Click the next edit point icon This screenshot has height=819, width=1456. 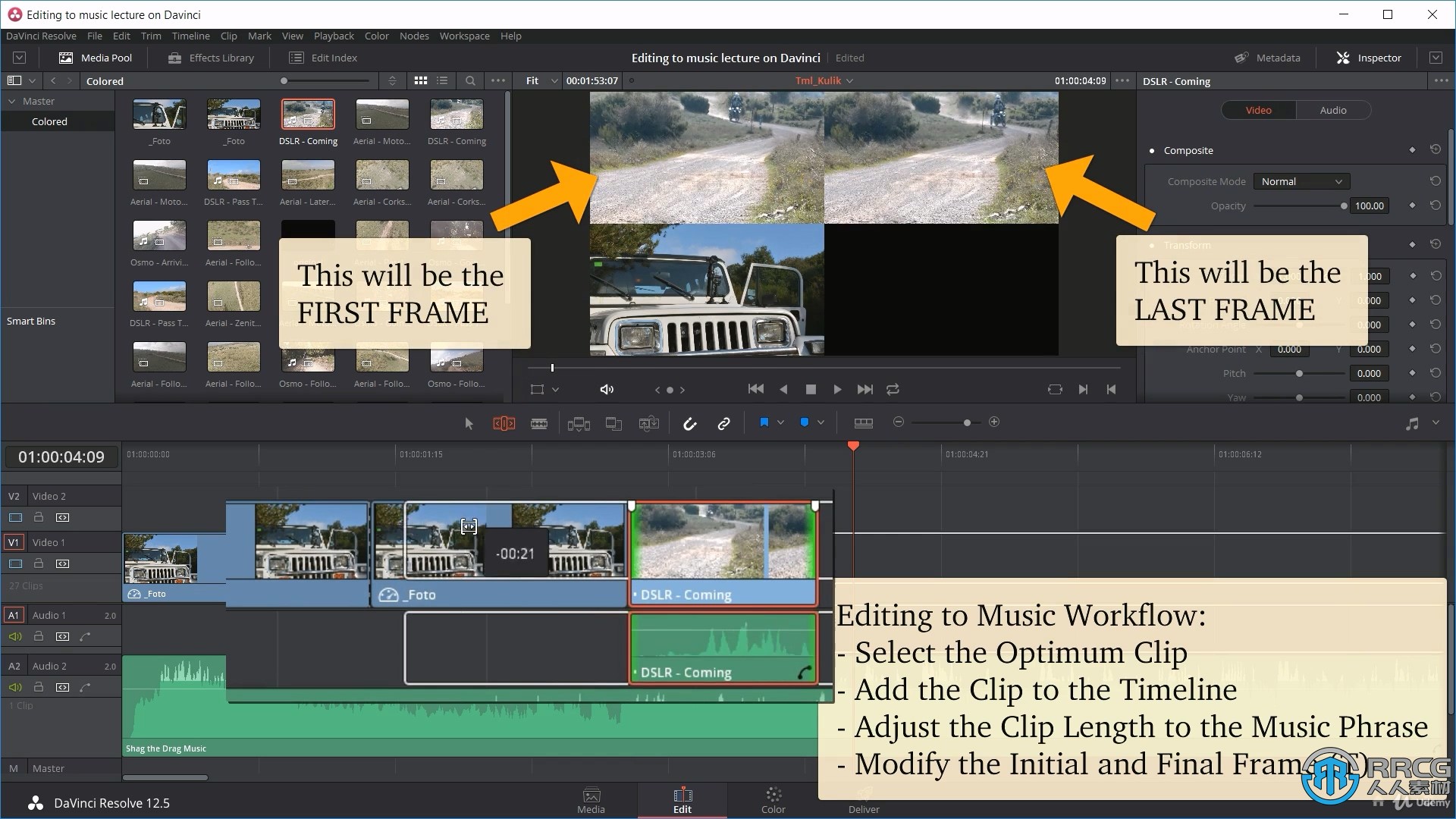pyautogui.click(x=1083, y=389)
